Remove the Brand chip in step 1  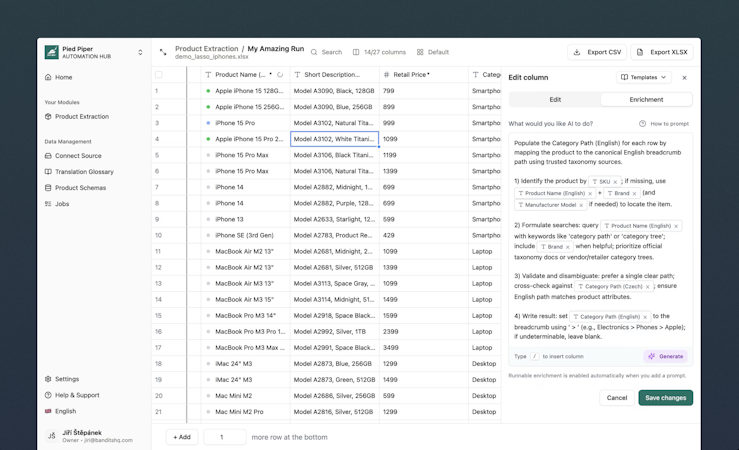point(634,194)
